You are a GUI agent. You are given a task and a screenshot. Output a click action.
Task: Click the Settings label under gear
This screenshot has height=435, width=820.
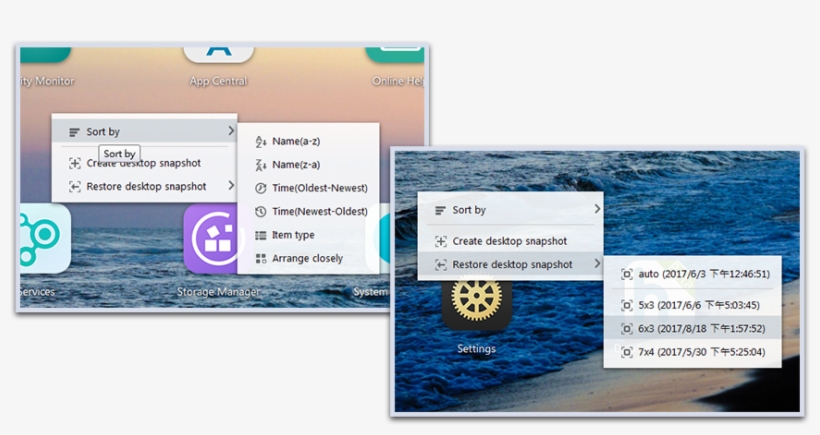tap(476, 349)
